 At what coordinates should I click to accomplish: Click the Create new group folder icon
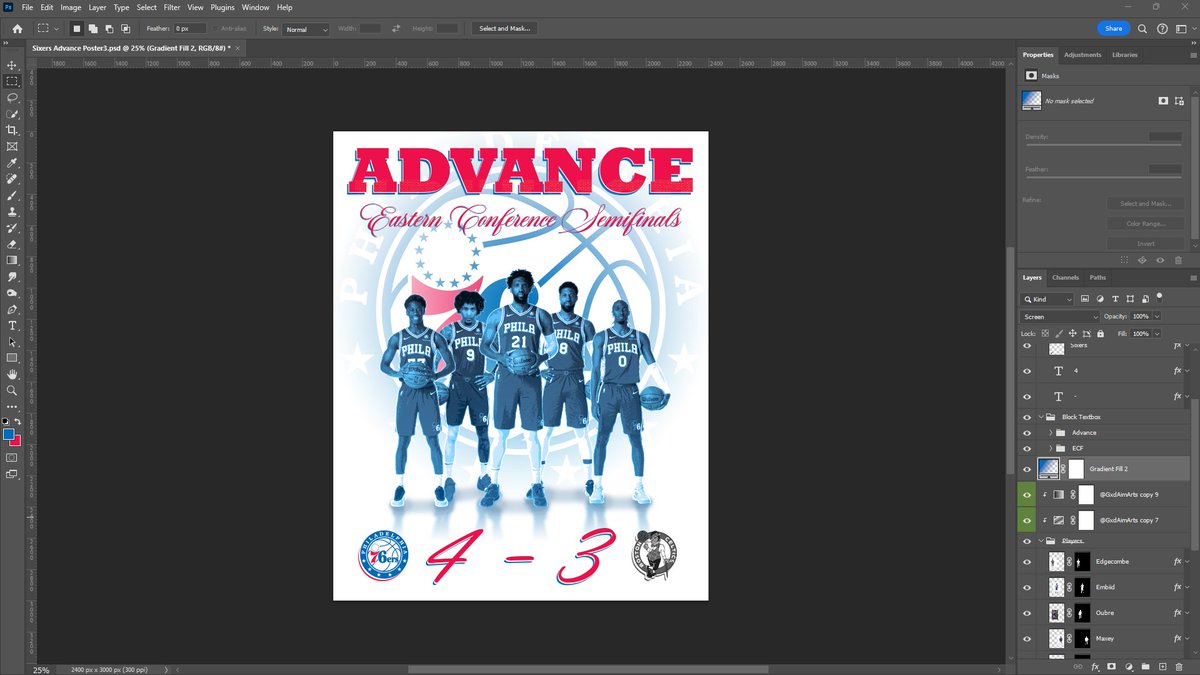[1145, 666]
